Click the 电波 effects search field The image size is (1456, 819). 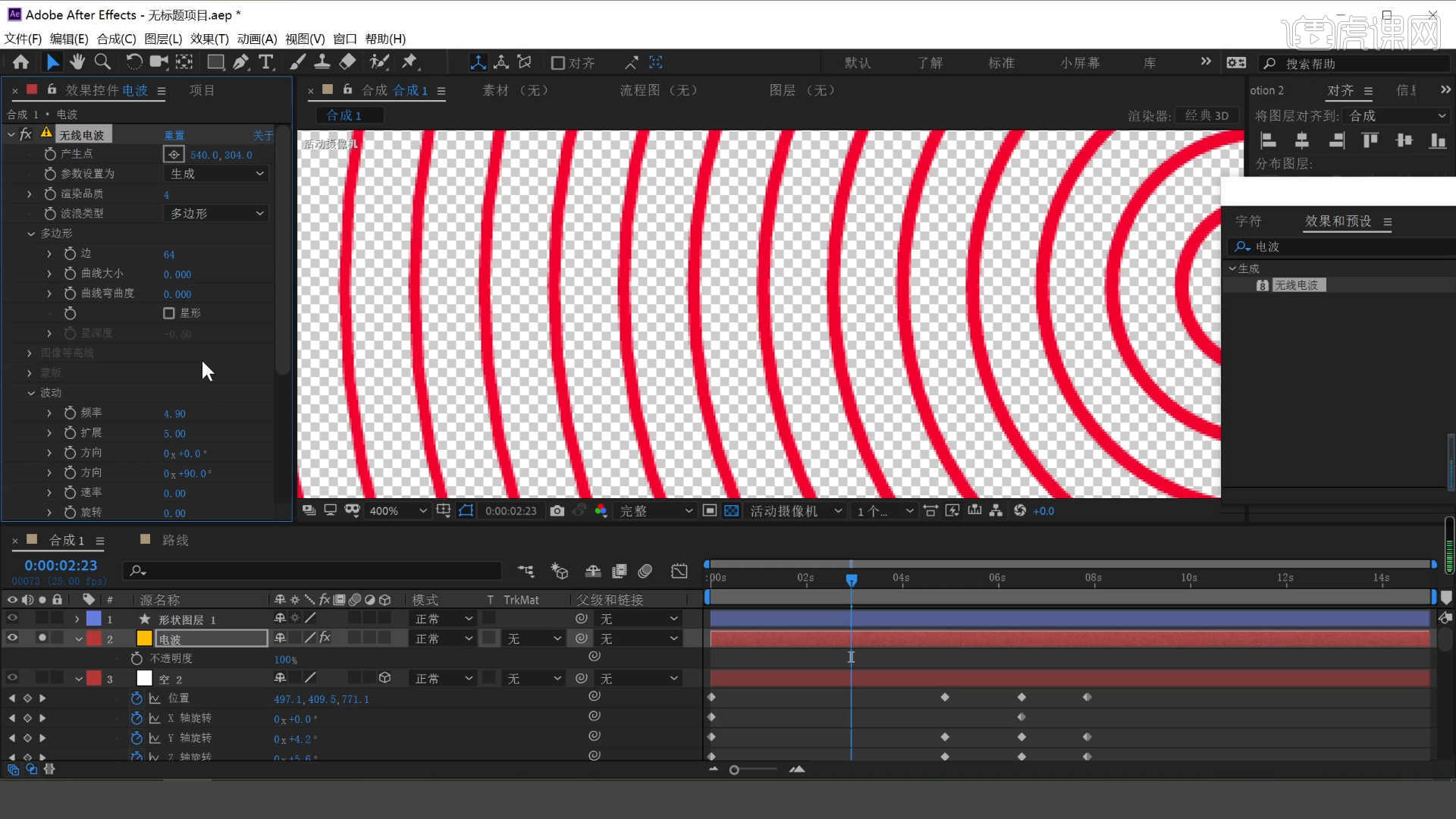coord(1342,247)
